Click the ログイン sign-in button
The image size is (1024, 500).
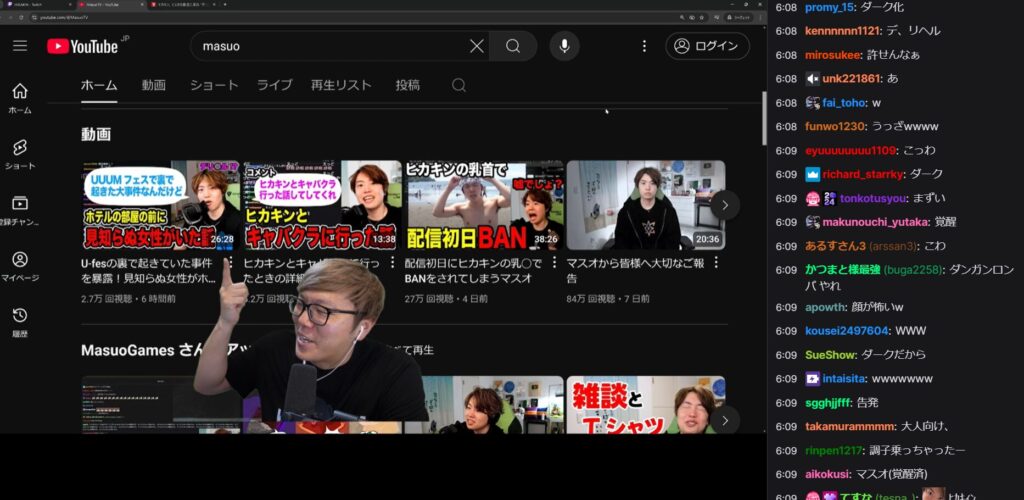coord(707,46)
